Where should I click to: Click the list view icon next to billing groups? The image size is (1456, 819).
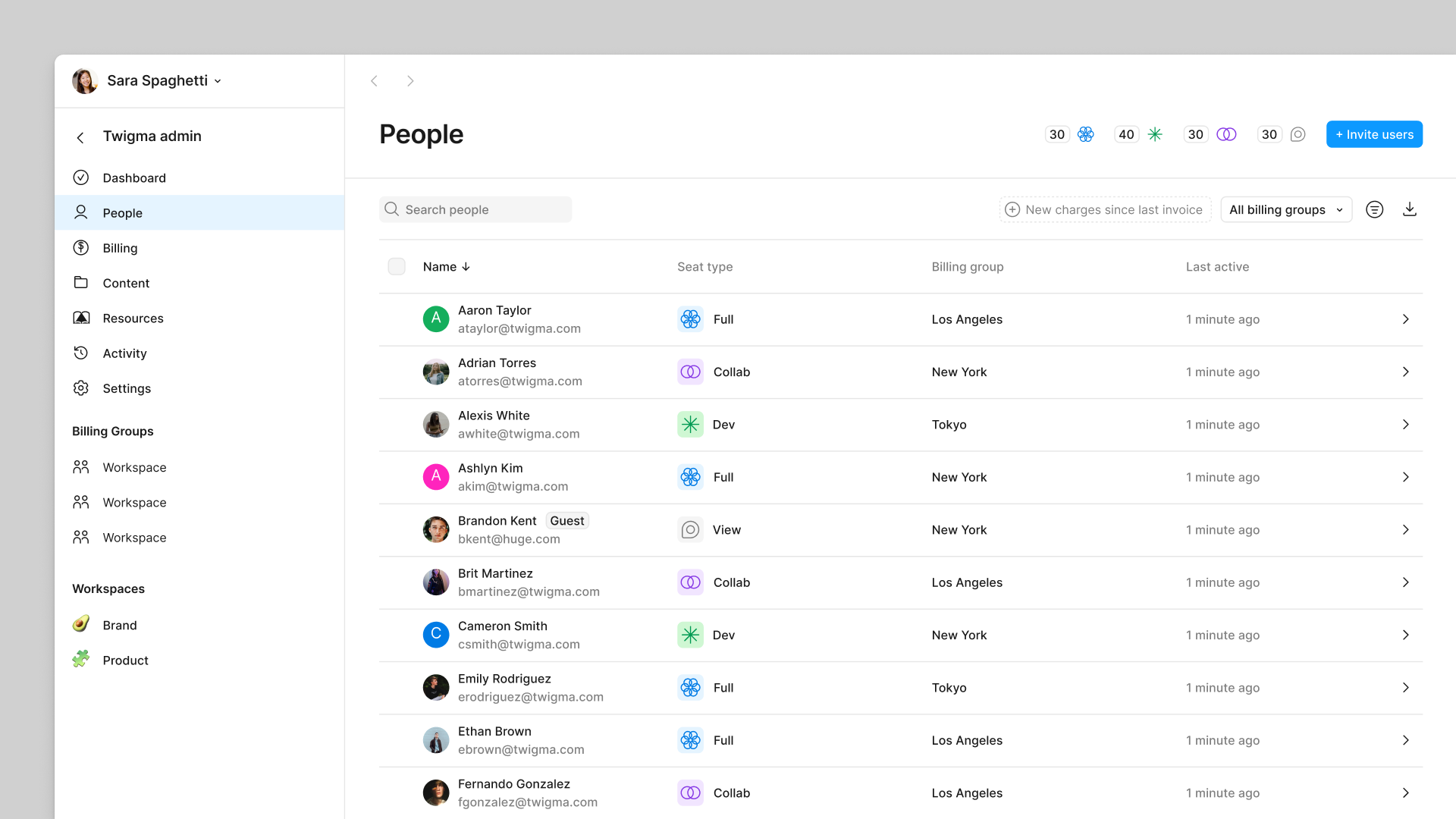click(1375, 208)
